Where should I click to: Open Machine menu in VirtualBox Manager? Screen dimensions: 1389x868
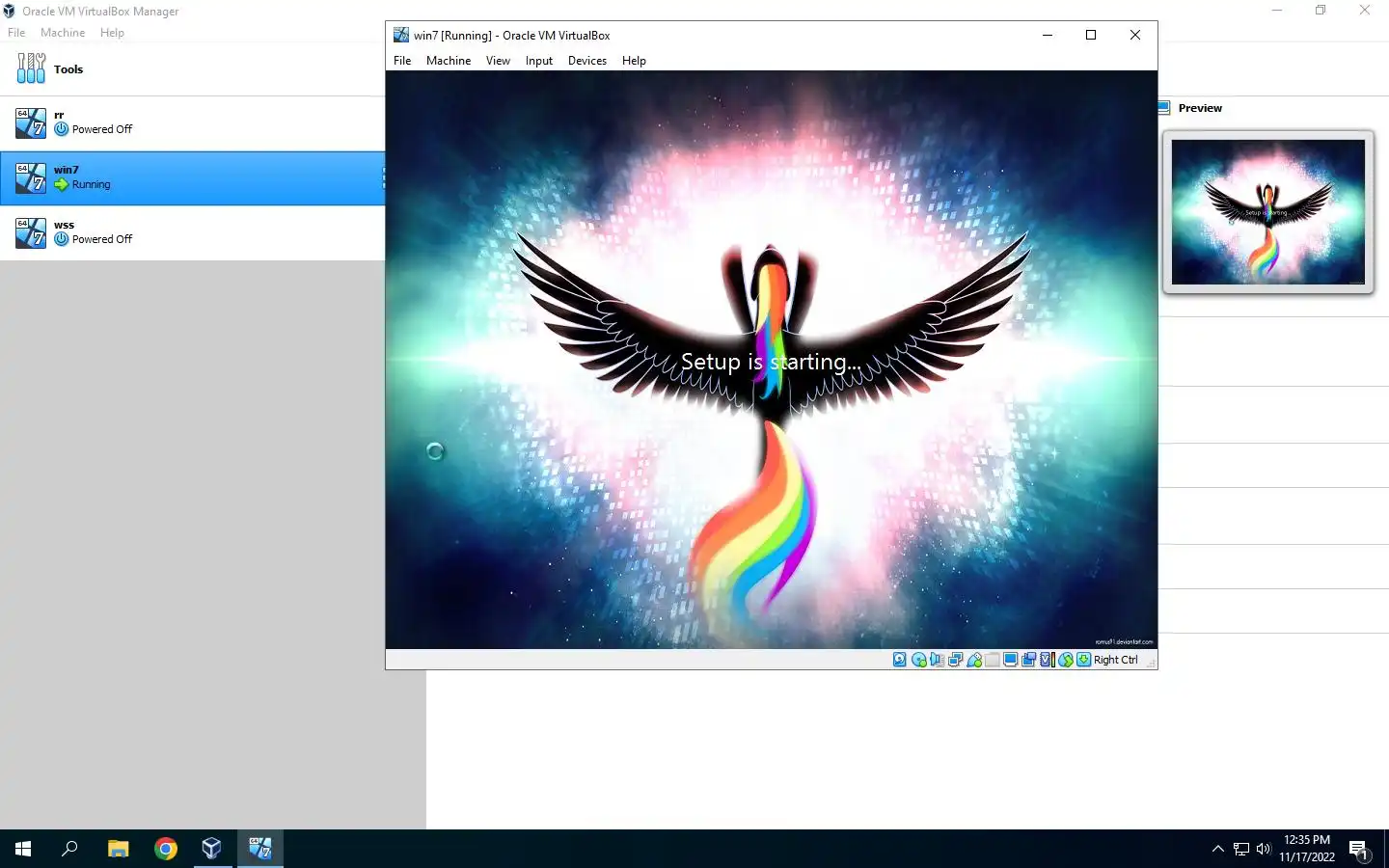(63, 33)
